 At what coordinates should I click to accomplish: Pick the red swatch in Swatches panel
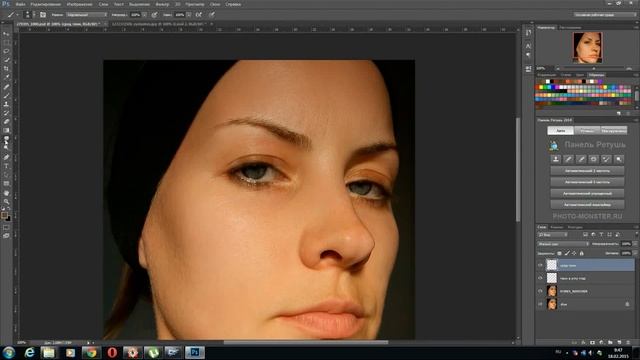click(x=537, y=87)
